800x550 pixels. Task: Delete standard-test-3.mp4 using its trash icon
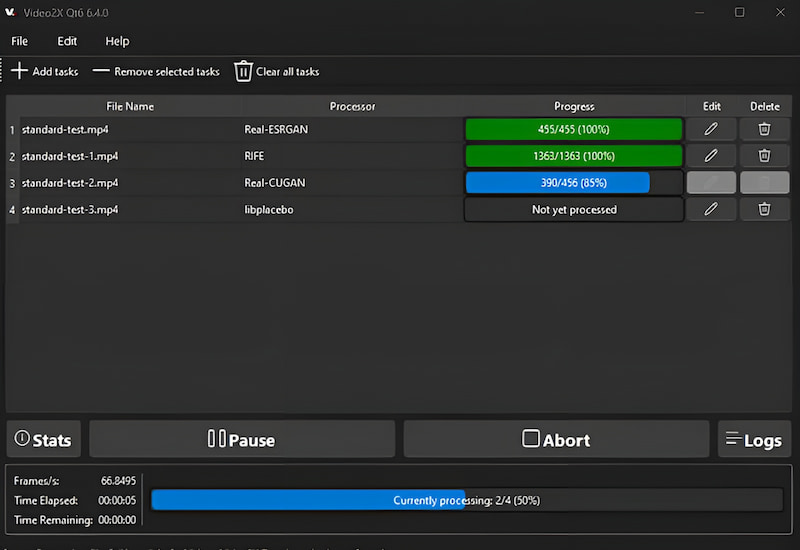point(764,209)
